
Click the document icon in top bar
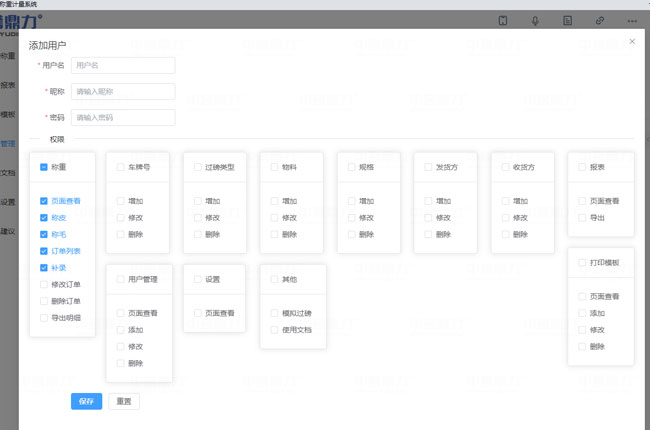567,20
